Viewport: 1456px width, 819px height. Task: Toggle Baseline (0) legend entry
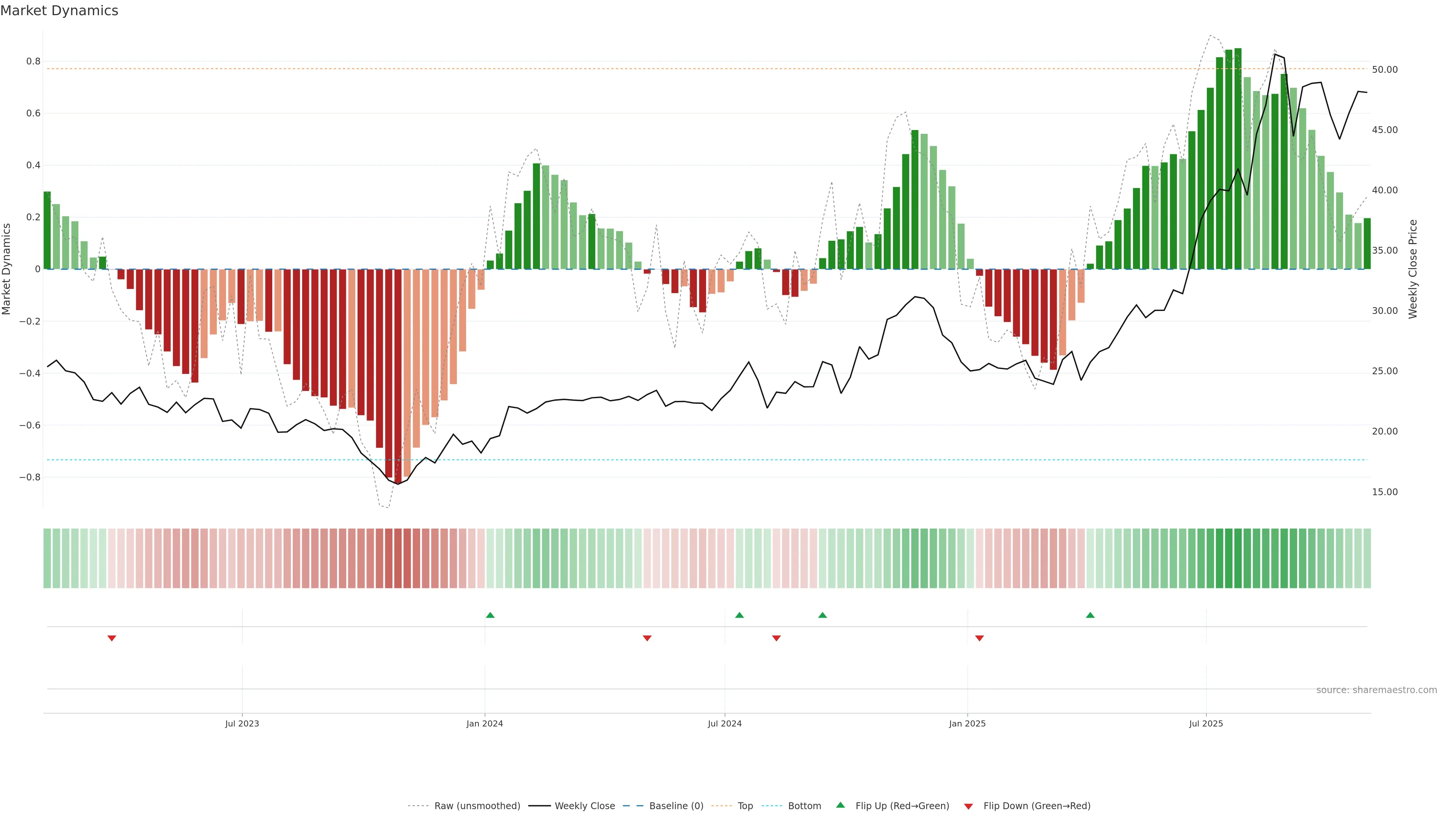[676, 805]
